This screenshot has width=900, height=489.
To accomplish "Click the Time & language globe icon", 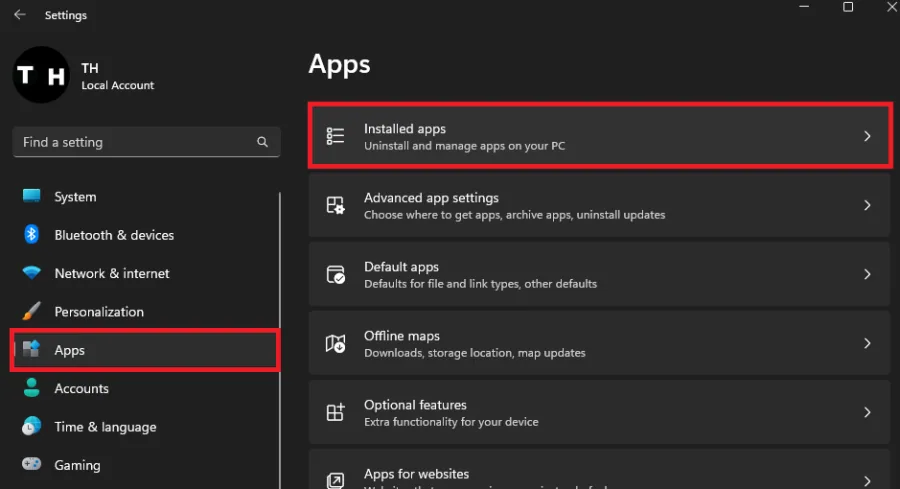I will [x=32, y=426].
